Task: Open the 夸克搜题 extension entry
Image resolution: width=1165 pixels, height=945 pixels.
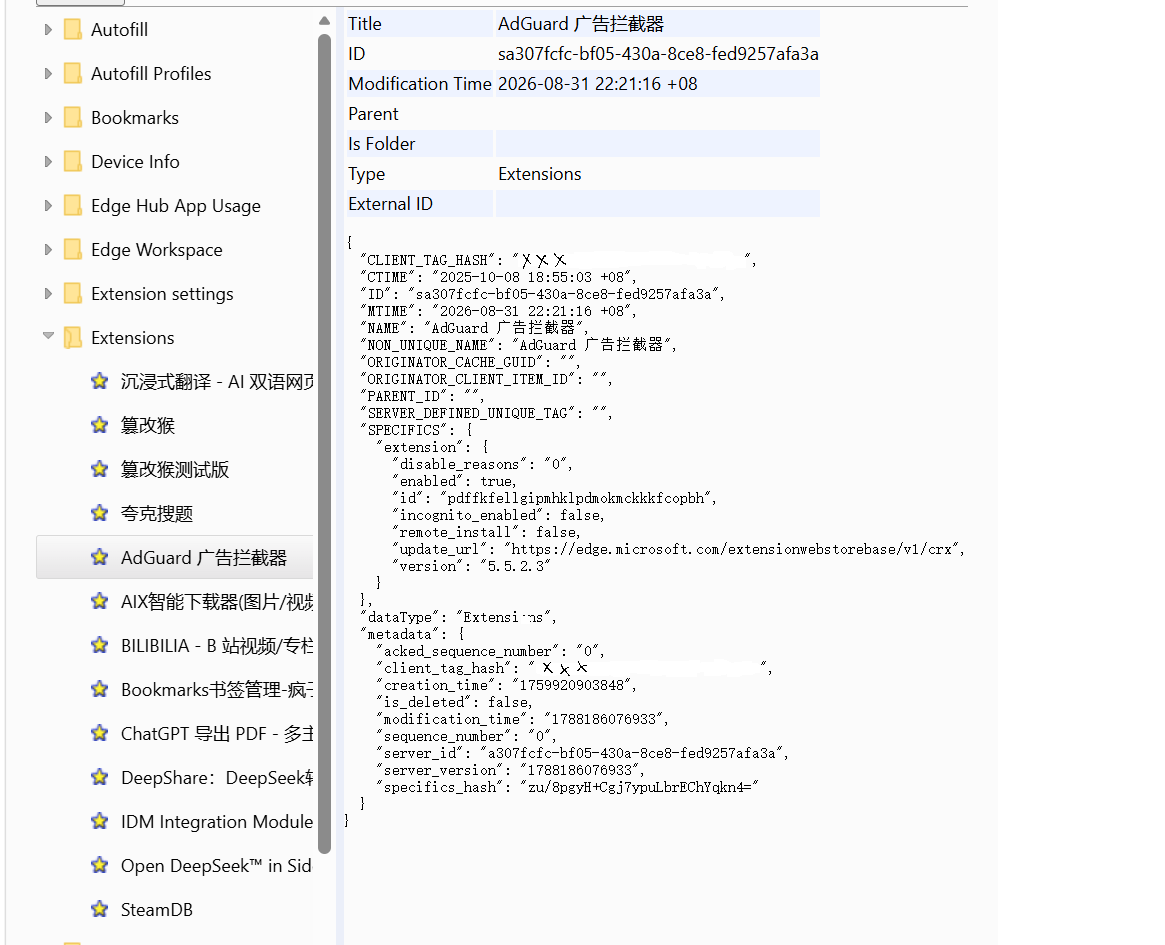Action: 157,513
